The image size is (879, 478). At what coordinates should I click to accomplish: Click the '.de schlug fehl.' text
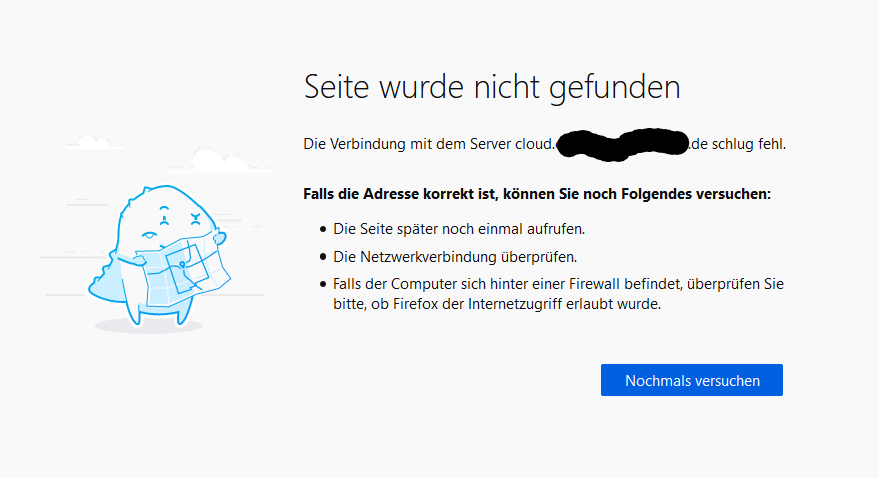738,144
